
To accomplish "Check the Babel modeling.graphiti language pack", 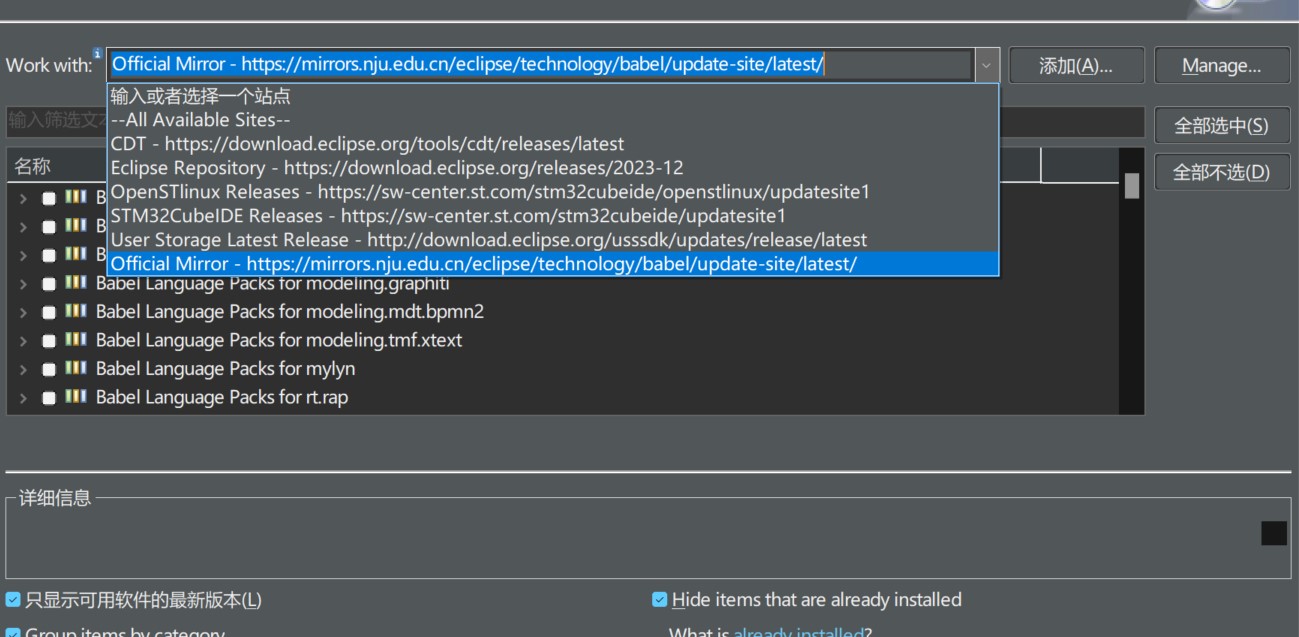I will coord(49,284).
